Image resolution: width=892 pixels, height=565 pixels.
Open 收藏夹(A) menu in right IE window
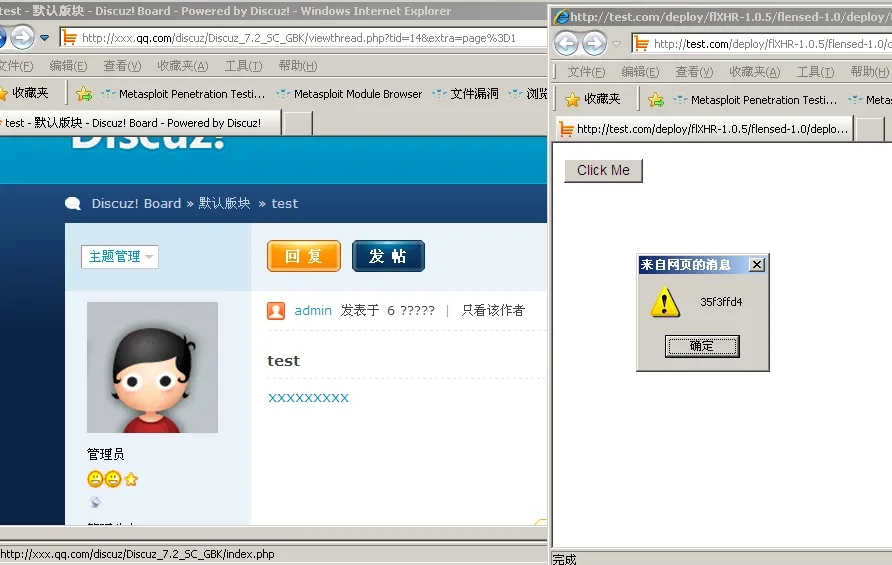(x=755, y=72)
